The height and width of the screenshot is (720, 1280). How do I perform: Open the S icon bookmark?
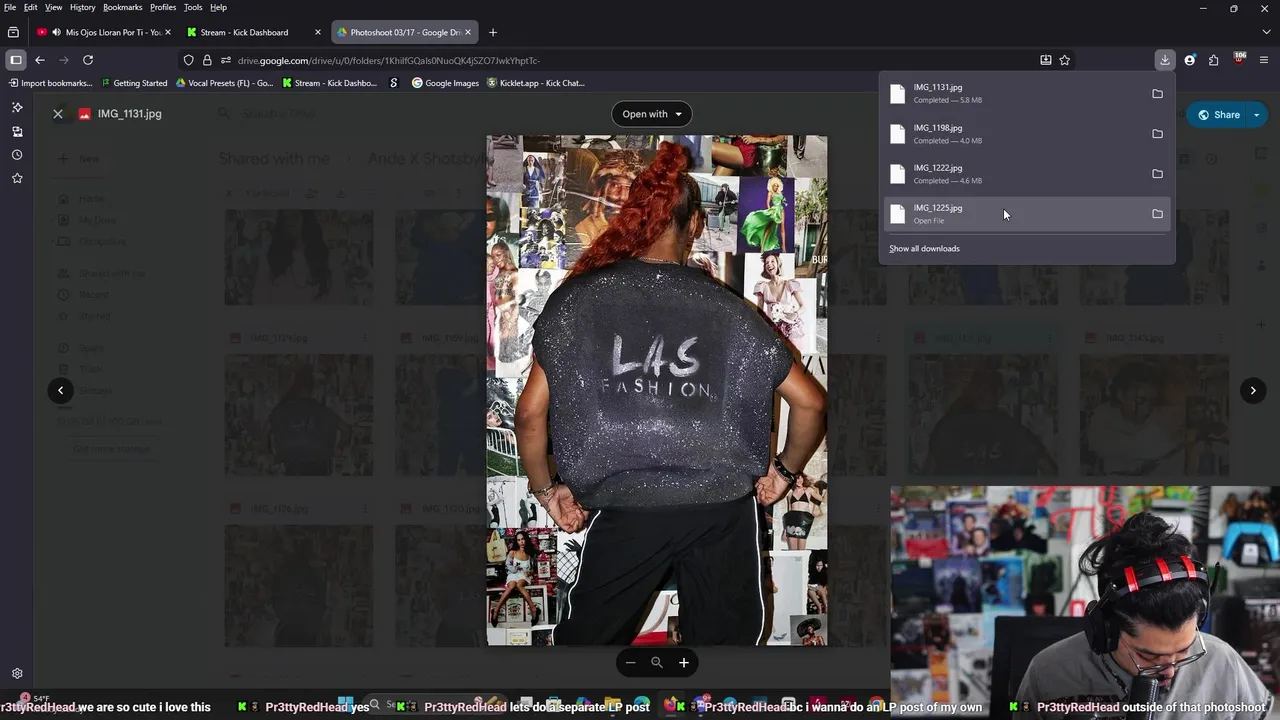coord(394,83)
